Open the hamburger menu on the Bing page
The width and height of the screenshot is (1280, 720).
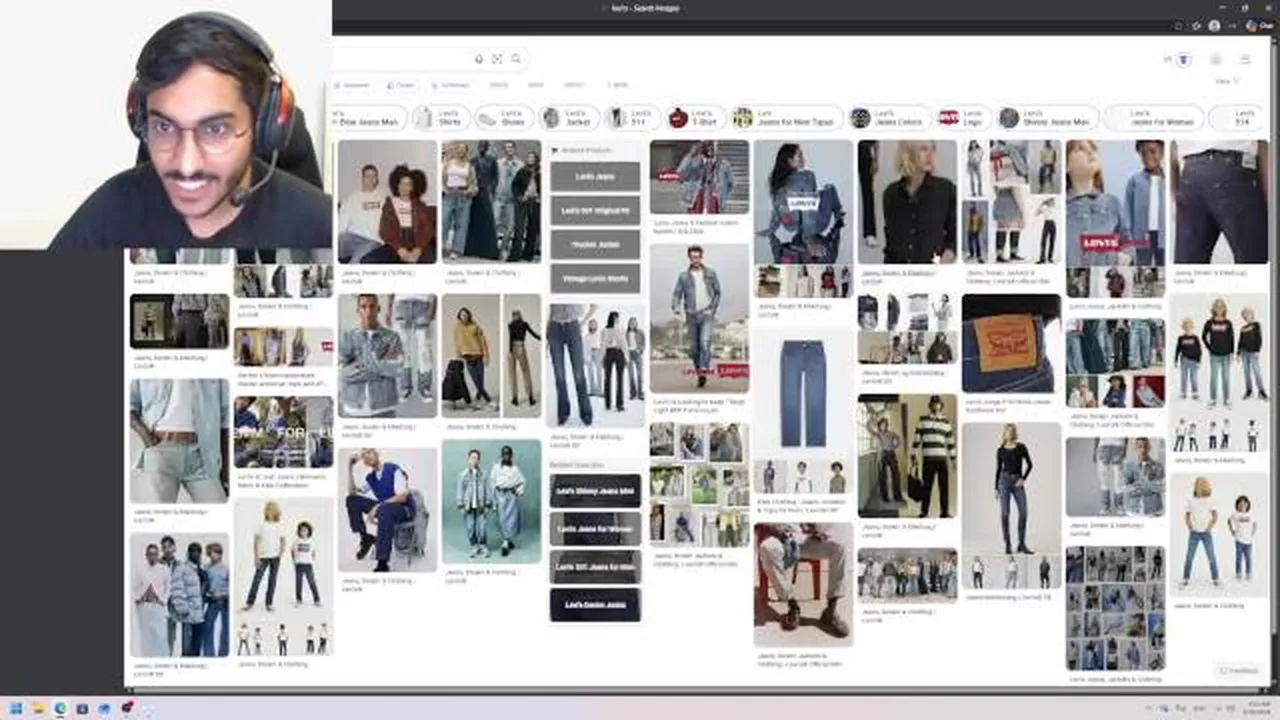1245,59
